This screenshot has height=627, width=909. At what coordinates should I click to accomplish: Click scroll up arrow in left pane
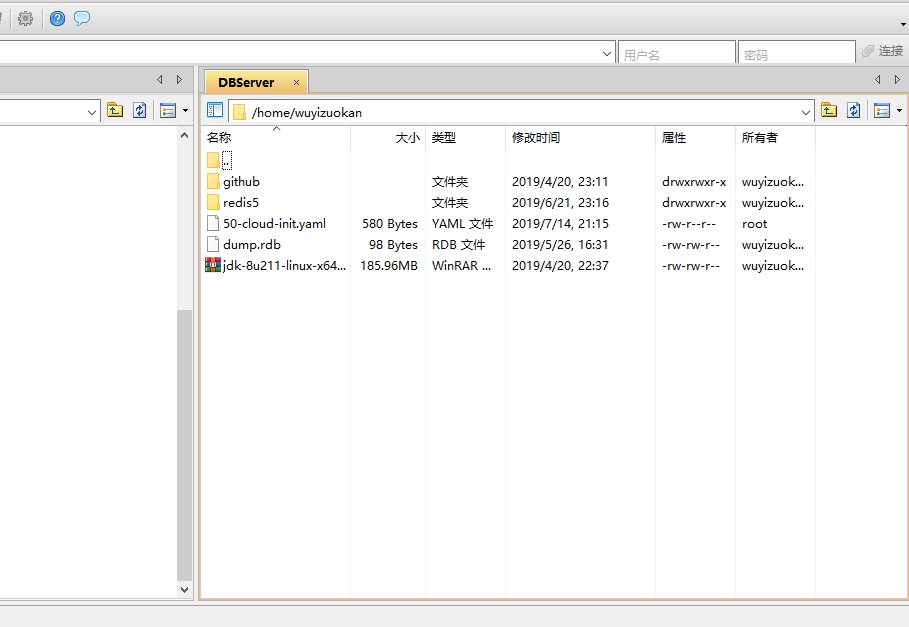pos(184,135)
